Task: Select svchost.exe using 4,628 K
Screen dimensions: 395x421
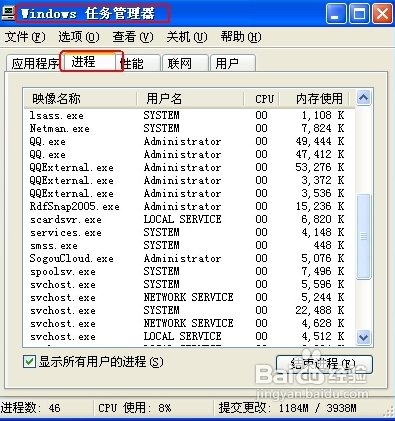Action: click(x=189, y=323)
